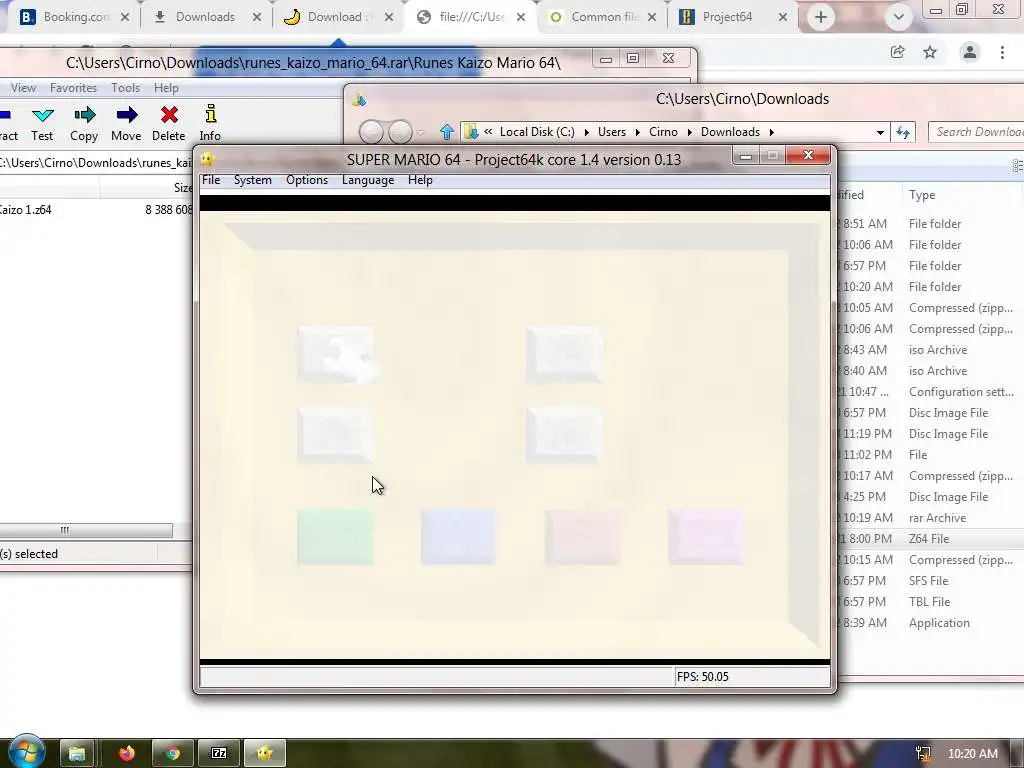
Task: Switch to the Project64 browser tab
Action: [727, 17]
